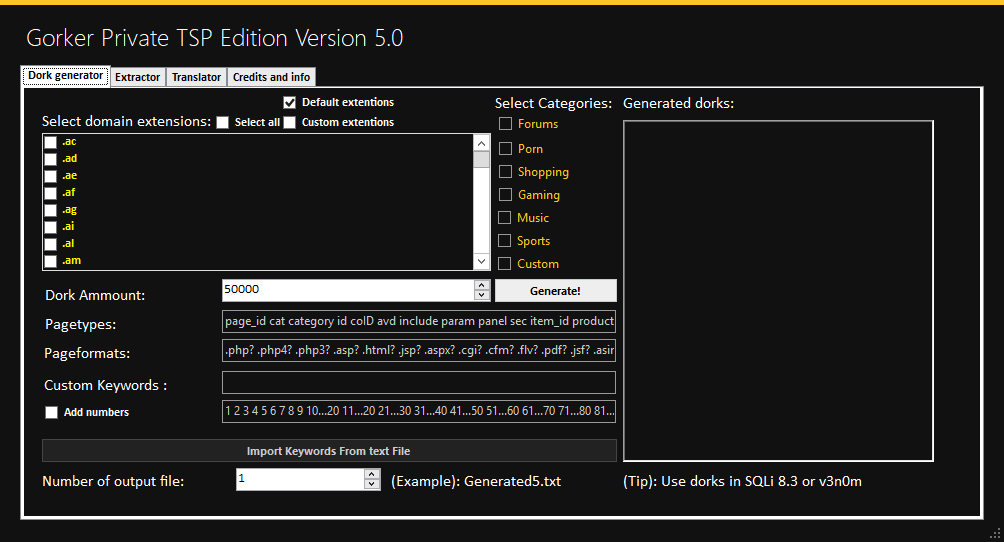The image size is (1004, 542).
Task: Check the .ai domain extension
Action: (x=51, y=227)
